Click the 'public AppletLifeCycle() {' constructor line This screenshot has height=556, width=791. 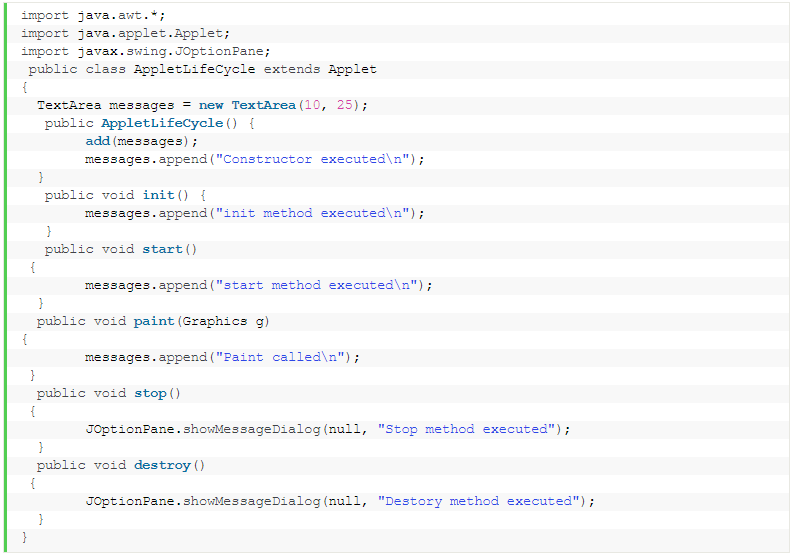click(150, 124)
